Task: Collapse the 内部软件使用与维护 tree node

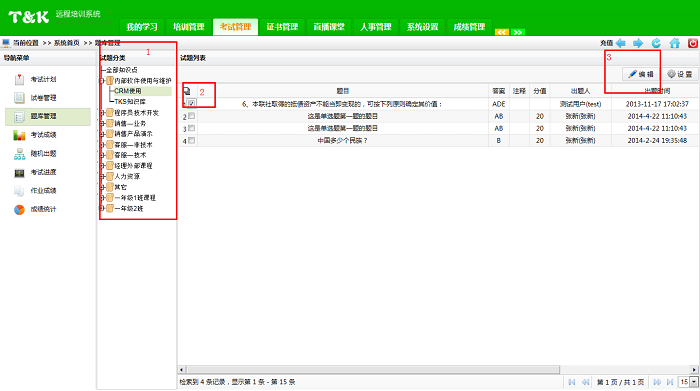Action: [x=102, y=81]
